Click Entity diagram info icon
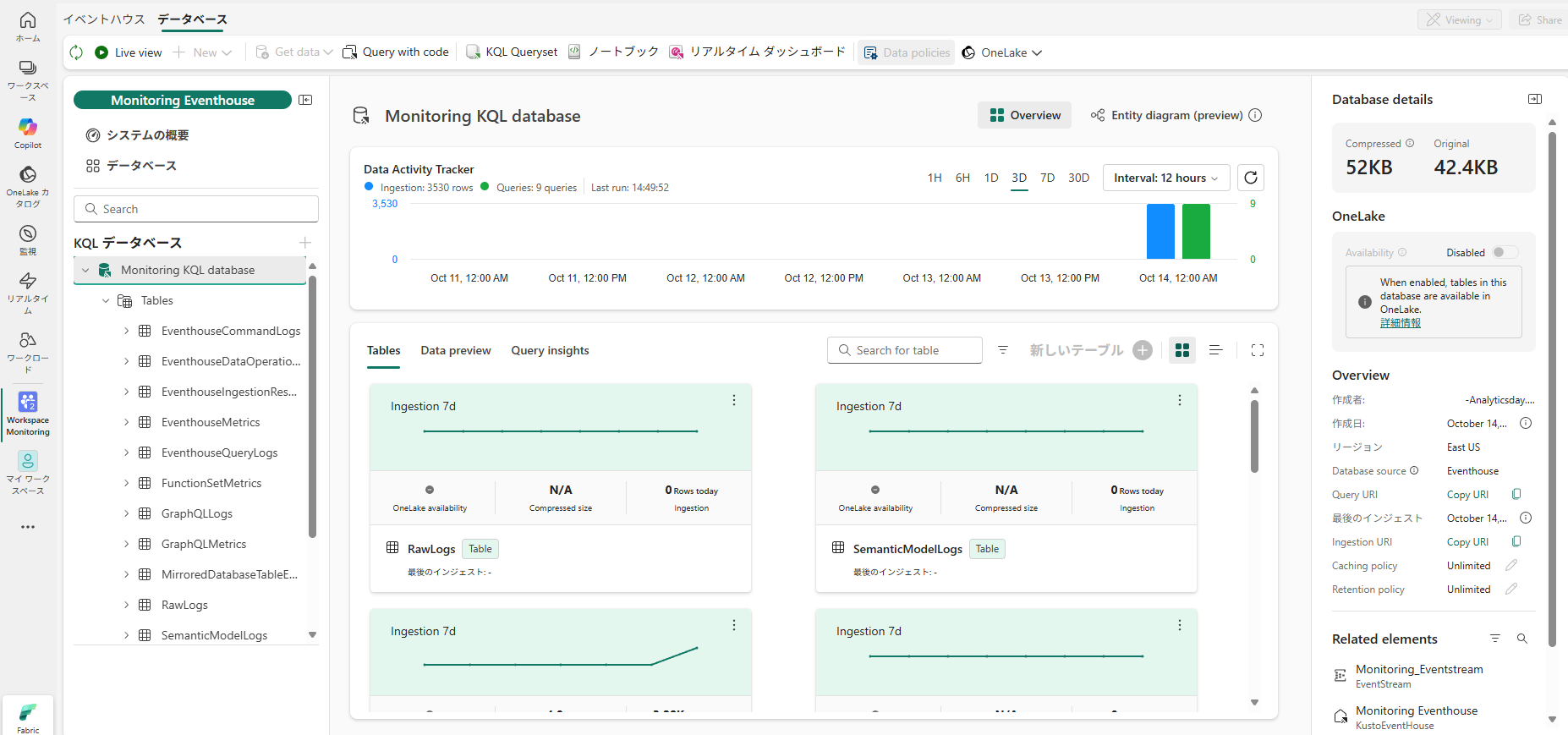This screenshot has height=735, width=1568. (x=1255, y=115)
